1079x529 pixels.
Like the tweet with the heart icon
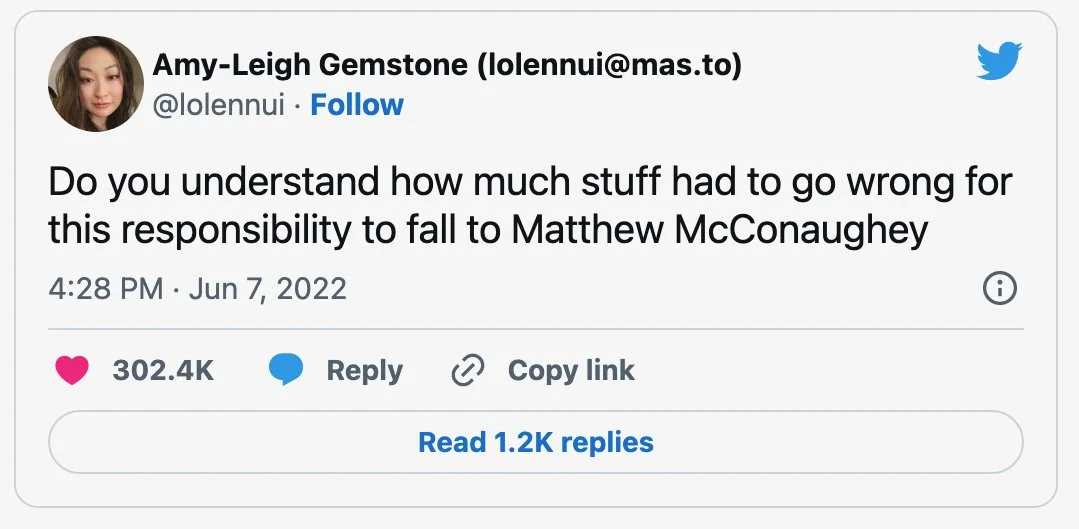point(70,370)
